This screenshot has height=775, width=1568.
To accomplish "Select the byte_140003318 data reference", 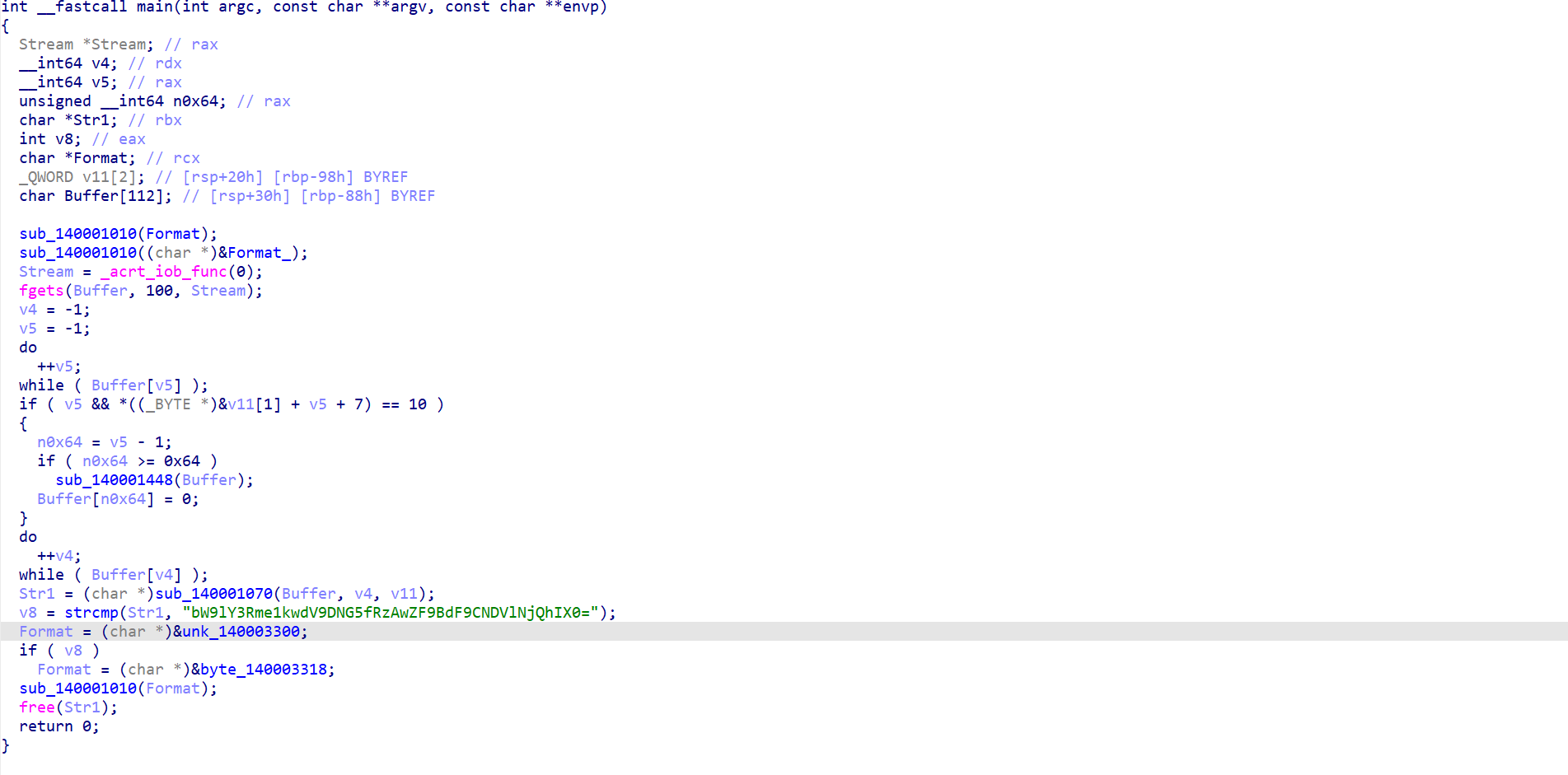I will pyautogui.click(x=264, y=670).
